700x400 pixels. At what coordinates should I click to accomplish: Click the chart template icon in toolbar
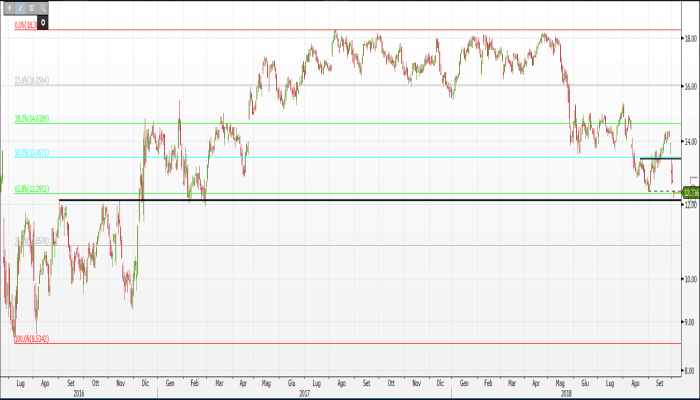(32, 7)
